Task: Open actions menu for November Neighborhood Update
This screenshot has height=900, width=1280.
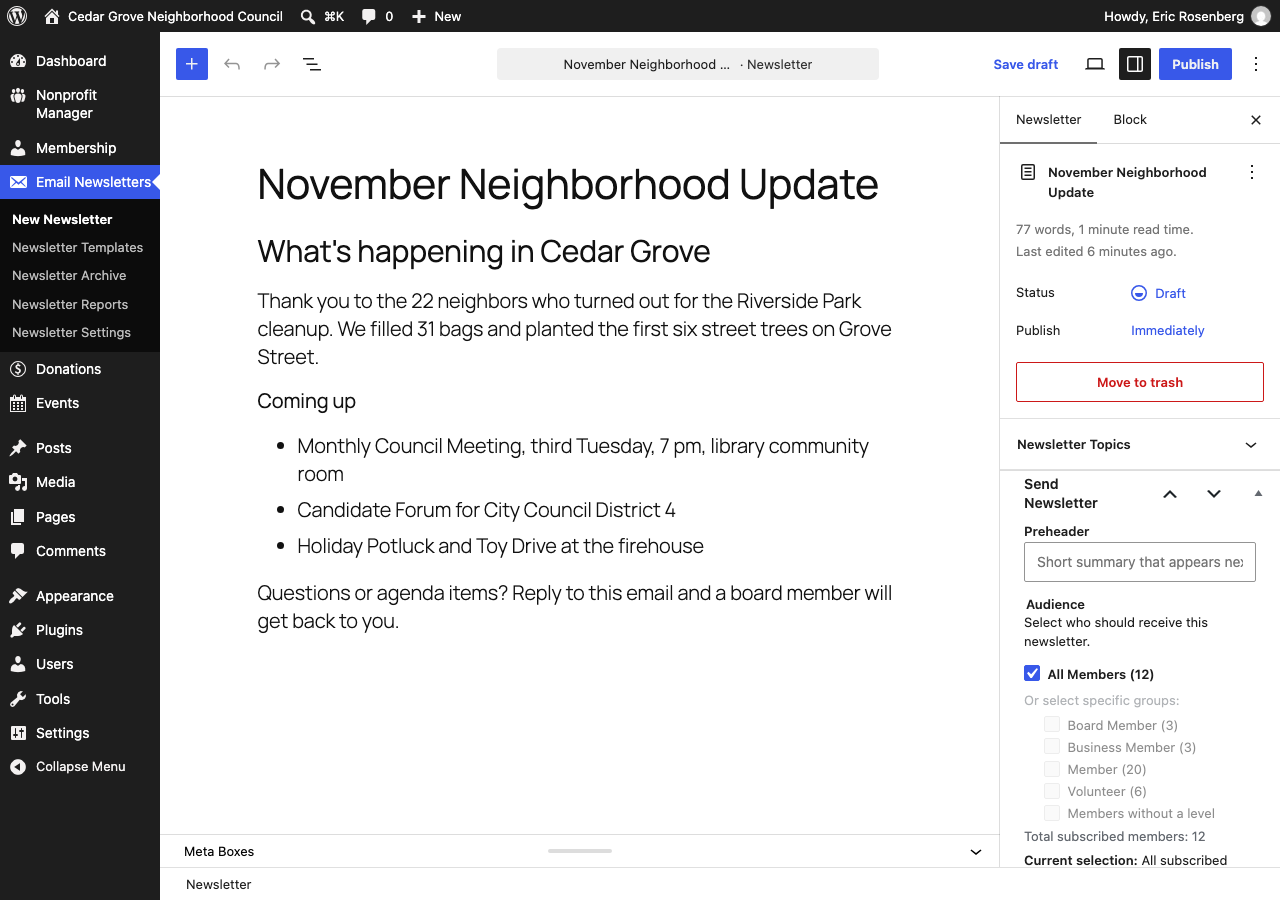Action: [1252, 172]
